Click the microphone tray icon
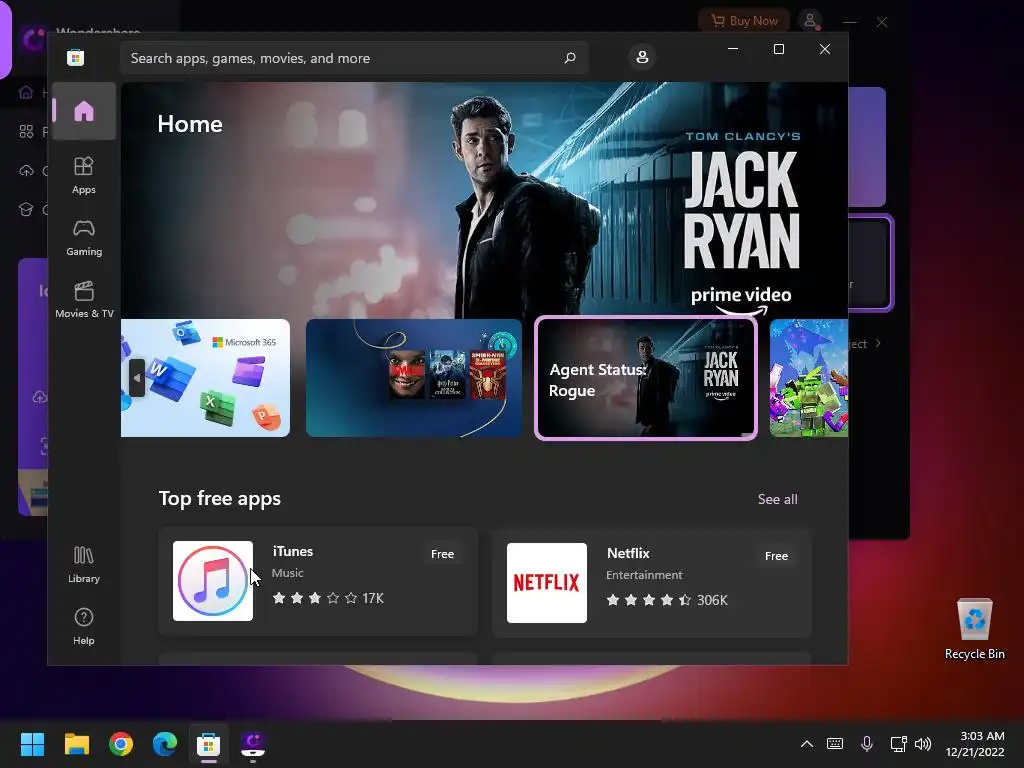This screenshot has width=1024, height=768. (x=867, y=744)
